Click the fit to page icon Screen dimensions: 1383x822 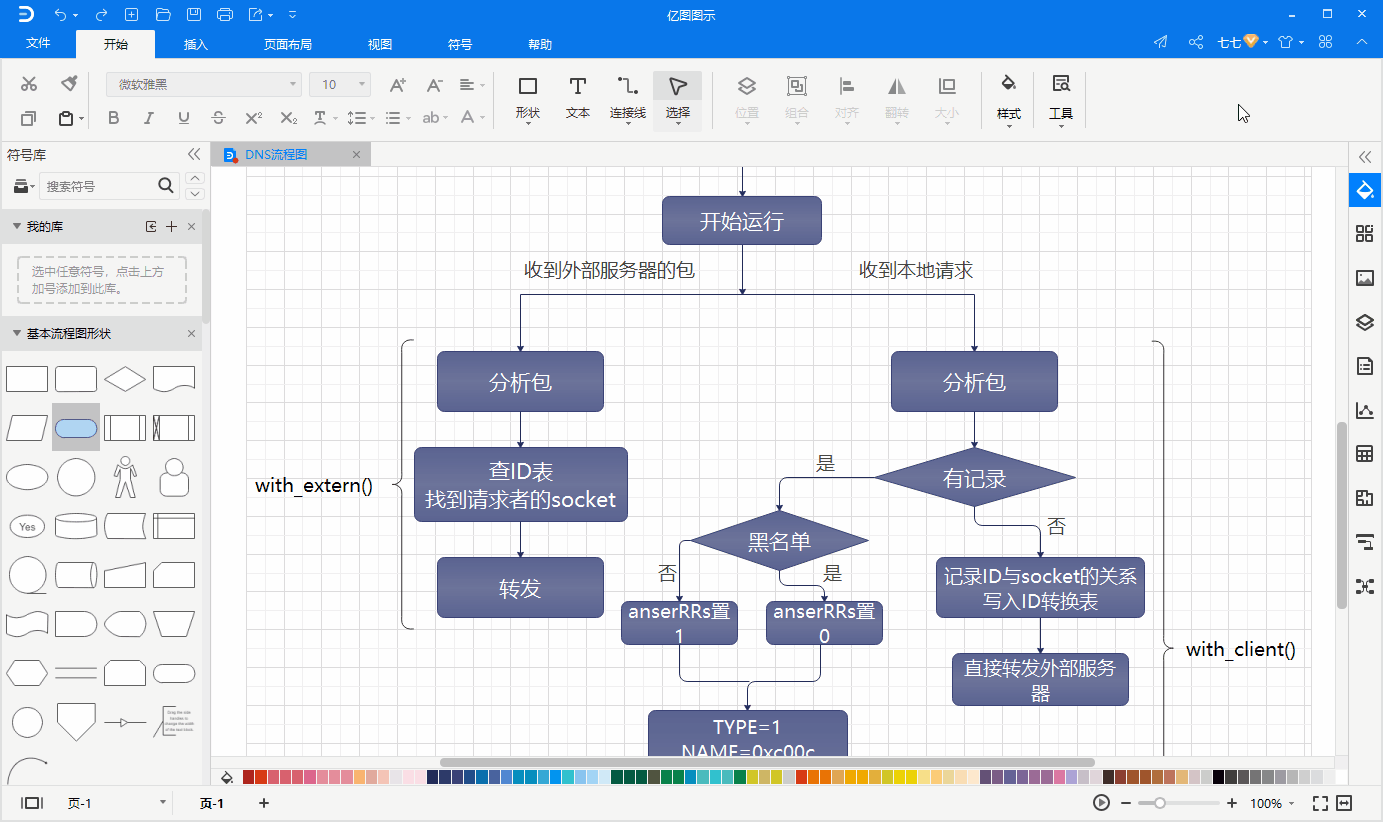(1320, 803)
